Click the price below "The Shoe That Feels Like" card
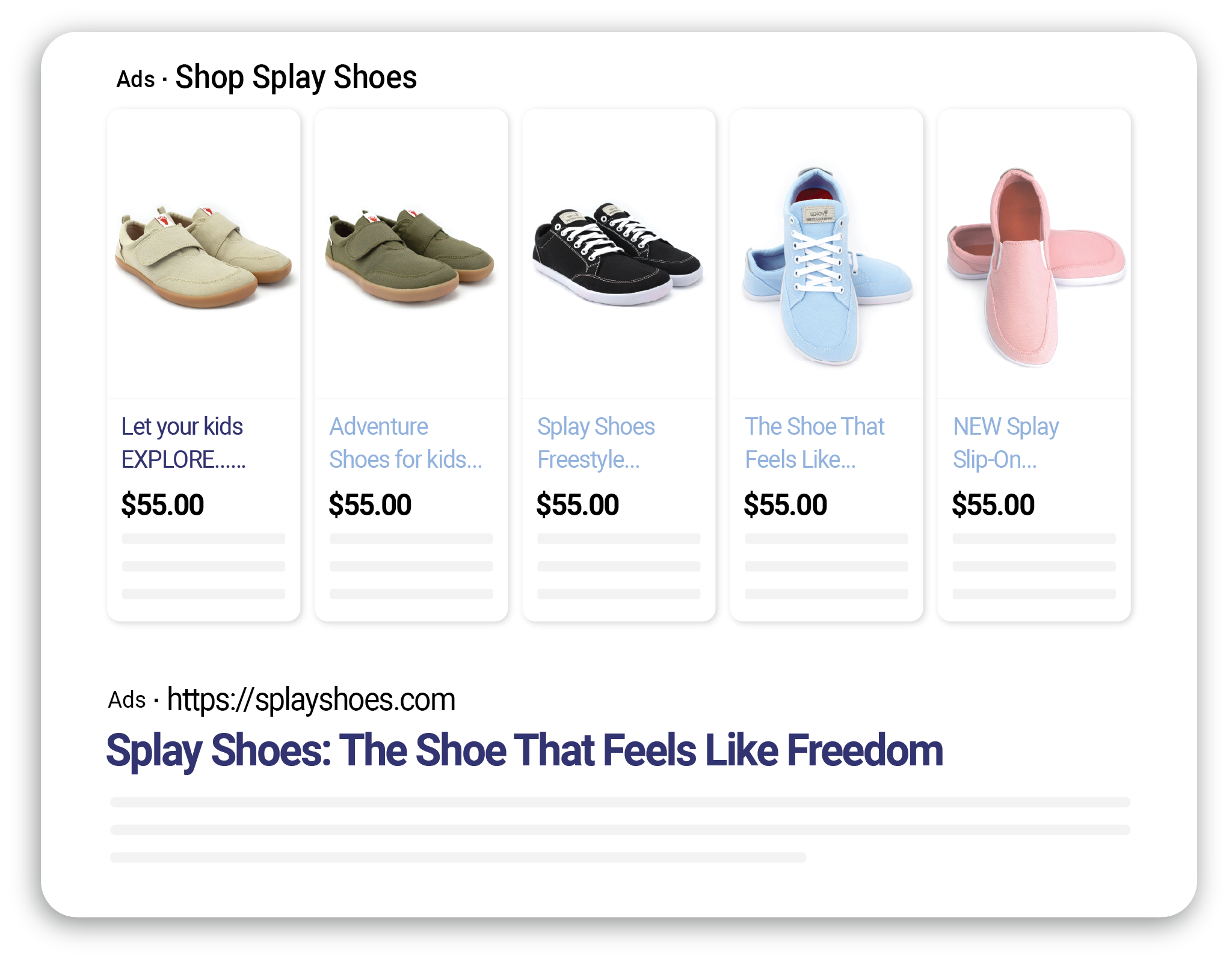Image resolution: width=1232 pixels, height=962 pixels. click(785, 504)
